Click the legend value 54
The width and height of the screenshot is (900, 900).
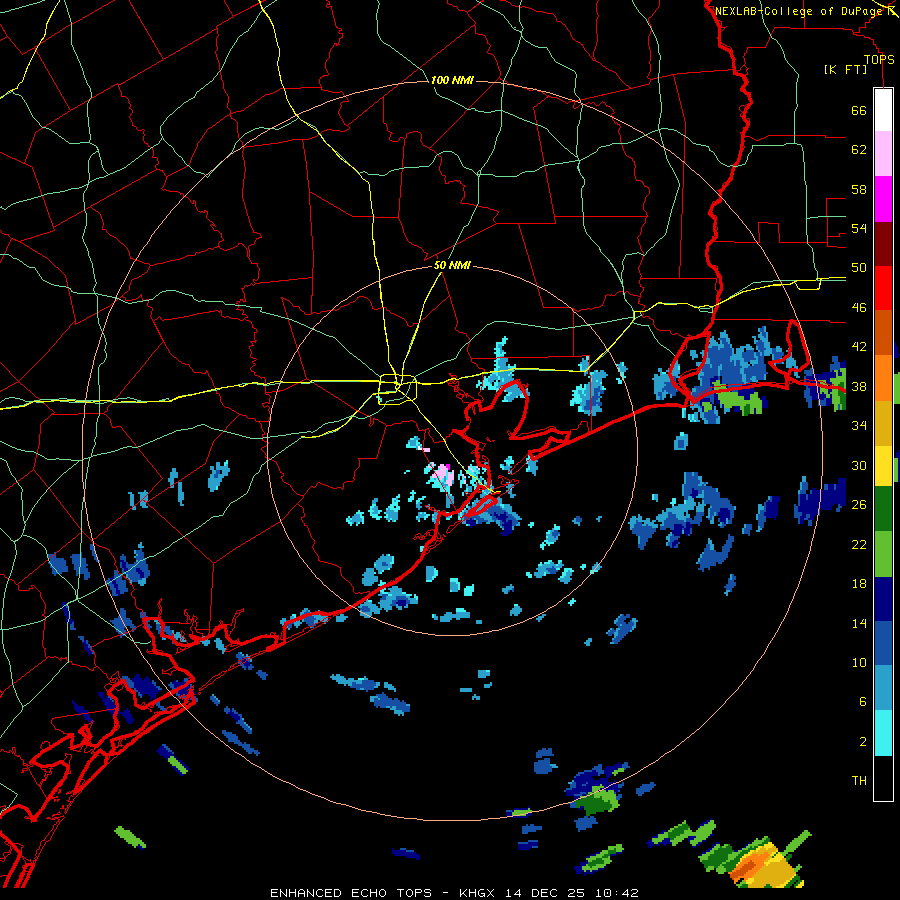coord(859,228)
